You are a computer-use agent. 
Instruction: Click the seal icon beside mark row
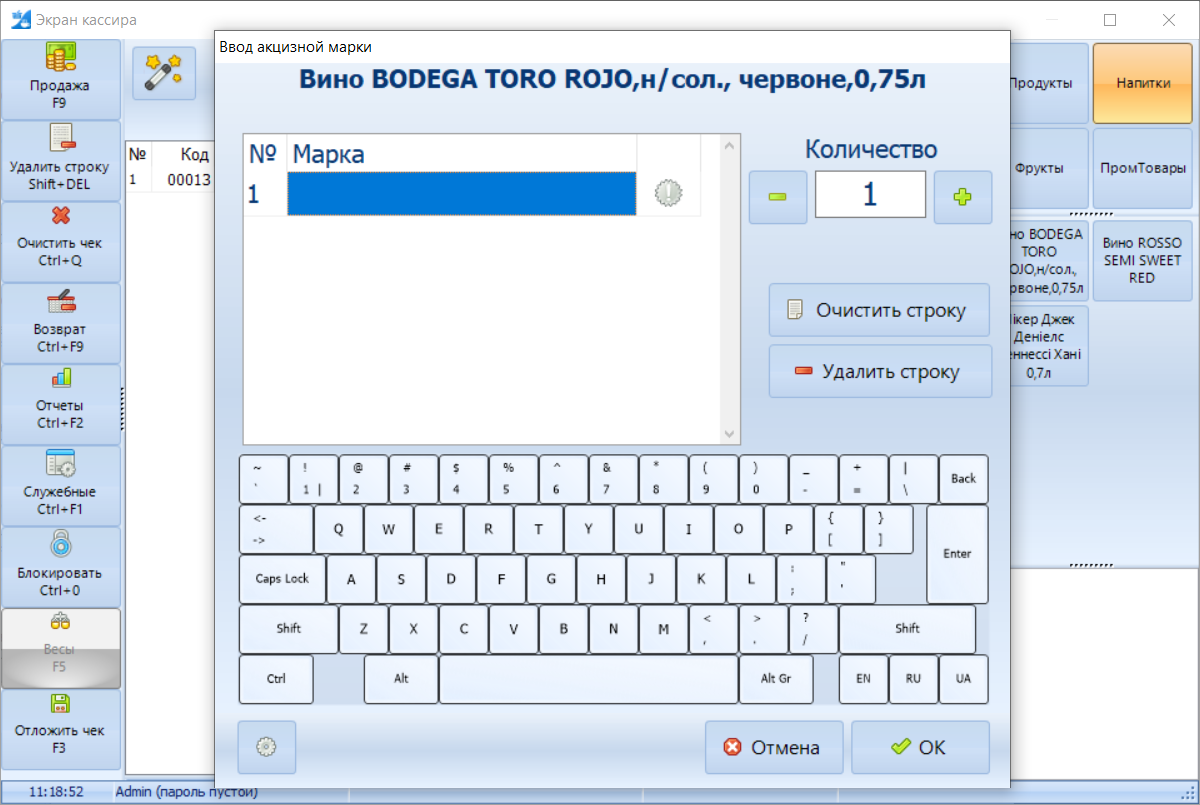668,193
